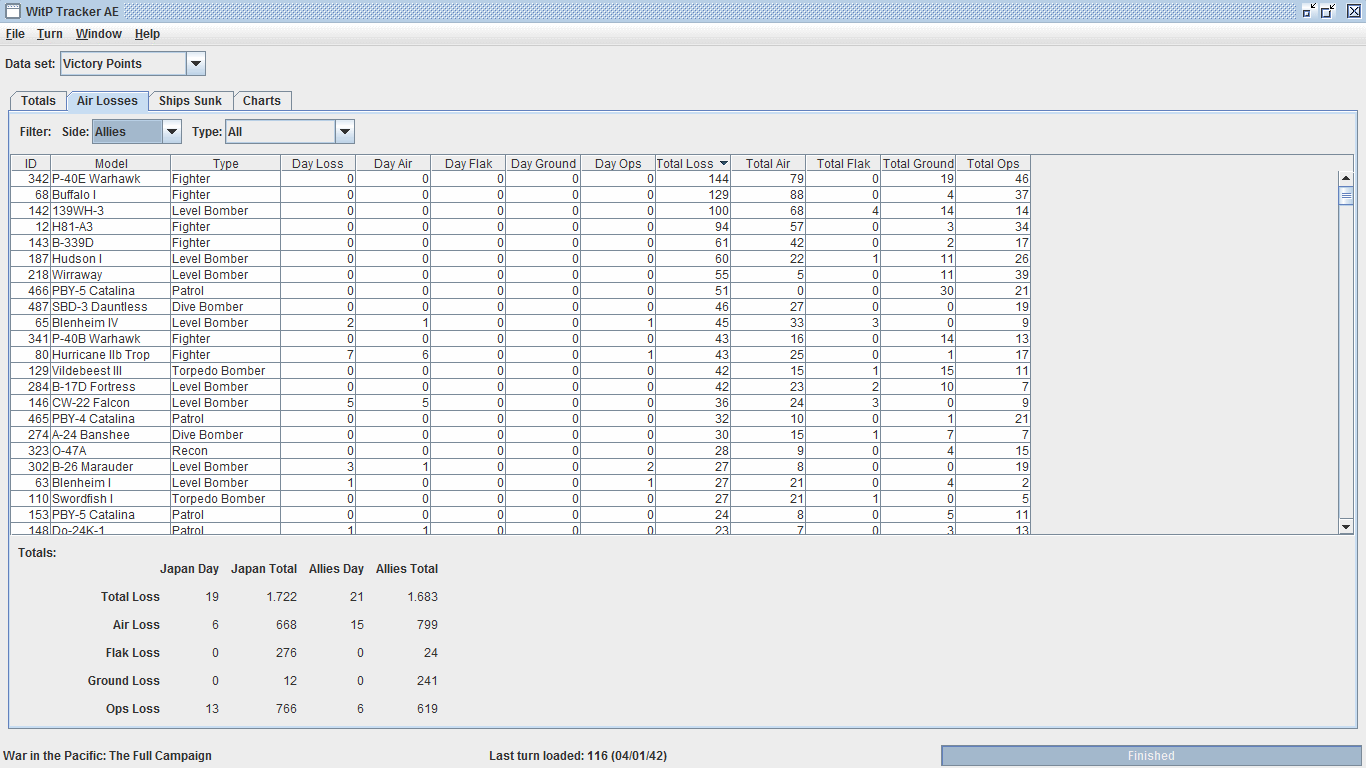
Task: Click the table scrollbar up arrow
Action: [x=1346, y=178]
